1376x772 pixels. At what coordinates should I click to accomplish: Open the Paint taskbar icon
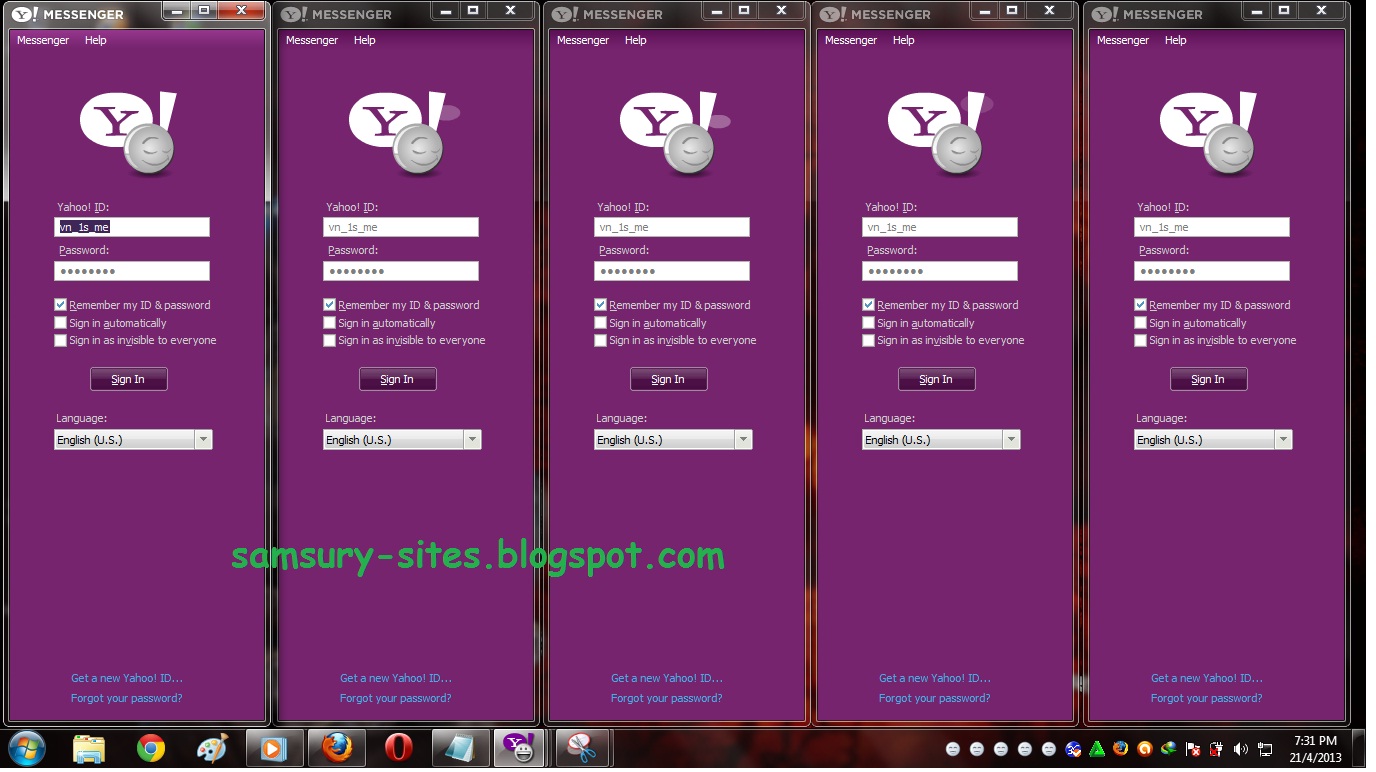[212, 748]
